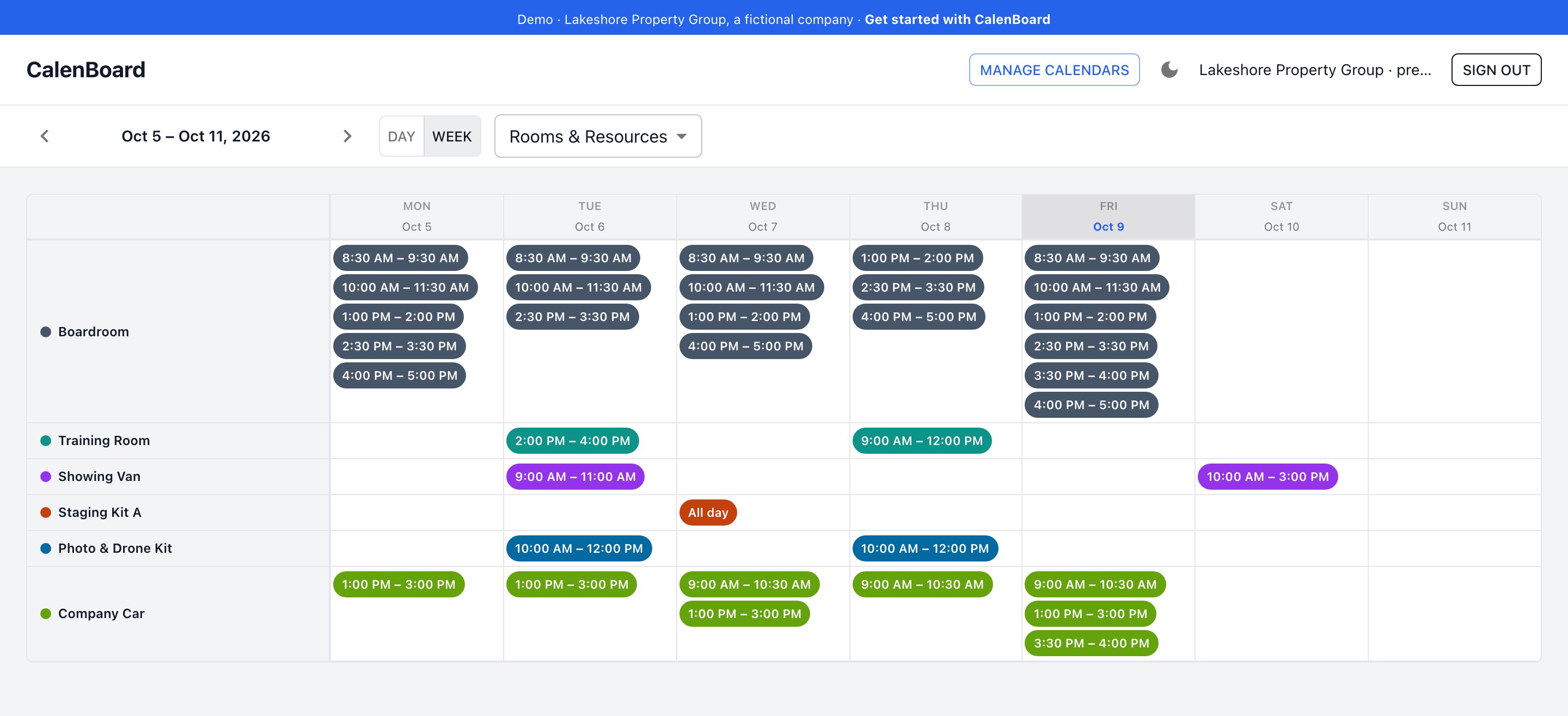Open Friday Boardroom 1:00 PM – 2:00 PM booking
The image size is (1568, 716).
pyautogui.click(x=1090, y=316)
